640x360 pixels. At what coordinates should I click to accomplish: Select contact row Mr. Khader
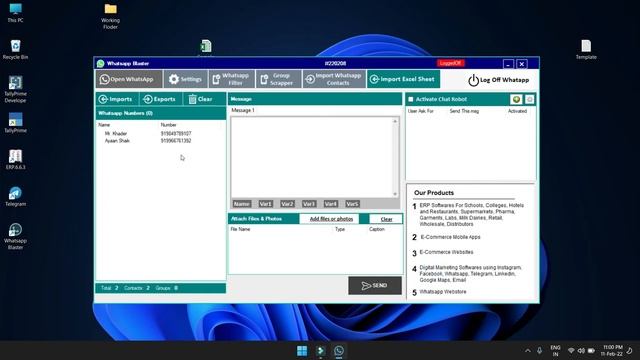(160, 133)
